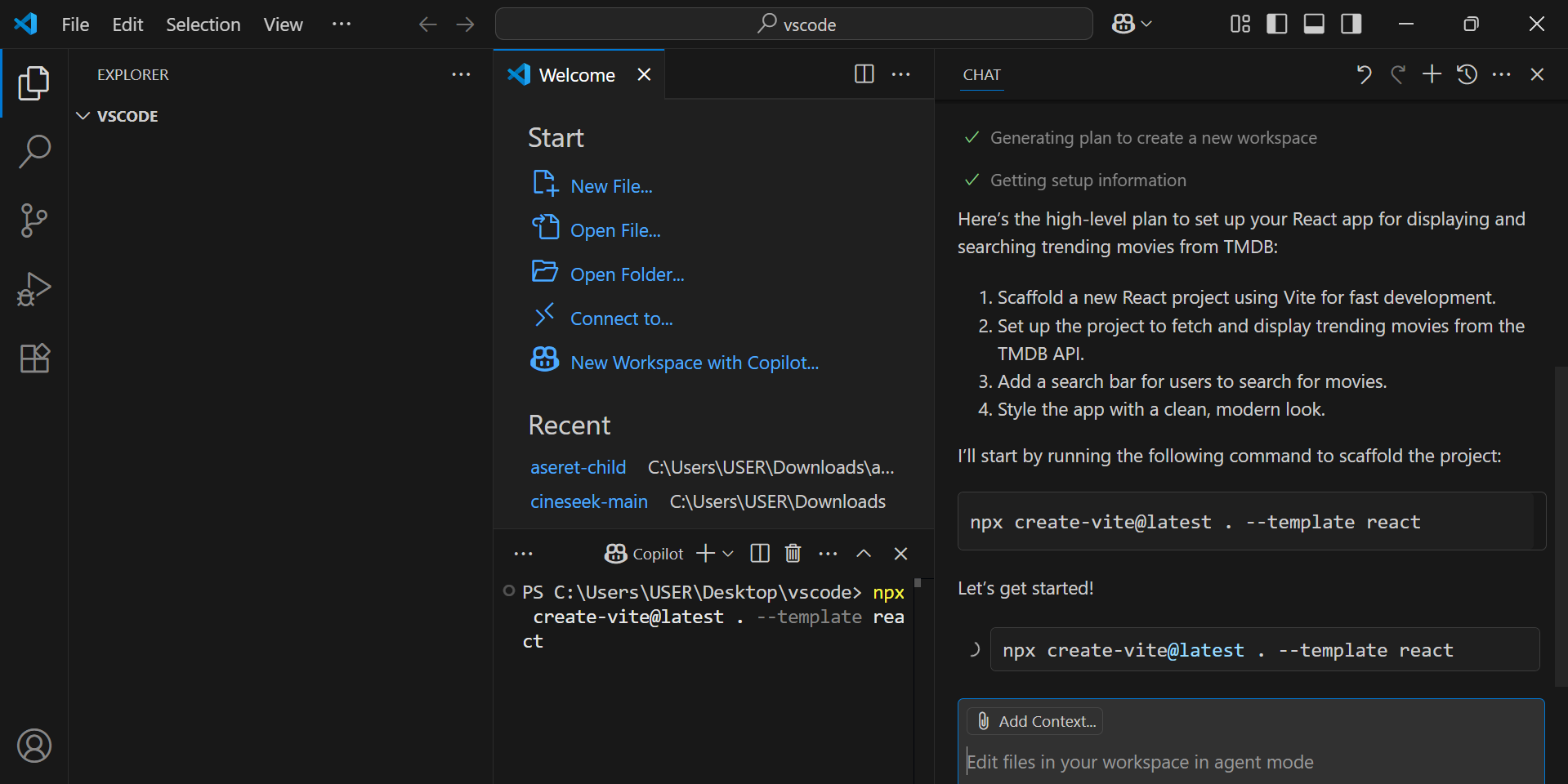The image size is (1568, 784).
Task: Show chat history with clock icon
Action: click(x=1467, y=74)
